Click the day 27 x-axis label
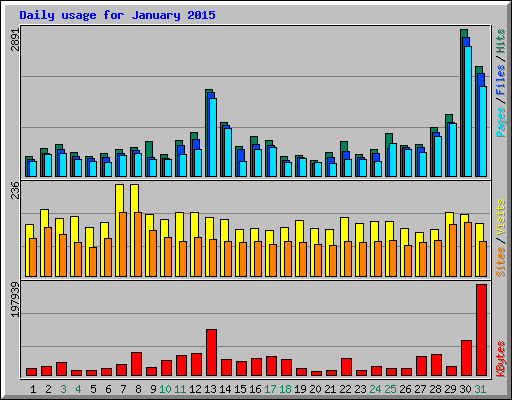Image resolution: width=512 pixels, height=400 pixels. tap(420, 389)
